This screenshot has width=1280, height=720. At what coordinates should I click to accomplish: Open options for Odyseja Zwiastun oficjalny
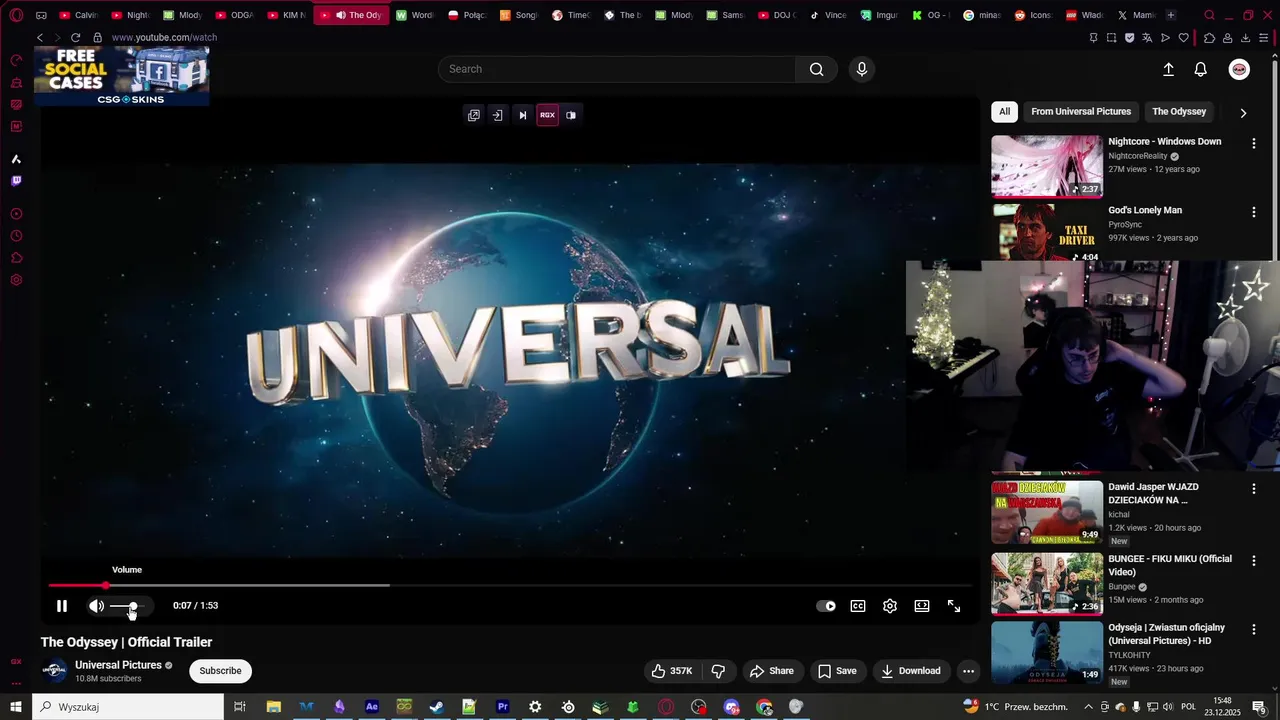[x=1253, y=630]
